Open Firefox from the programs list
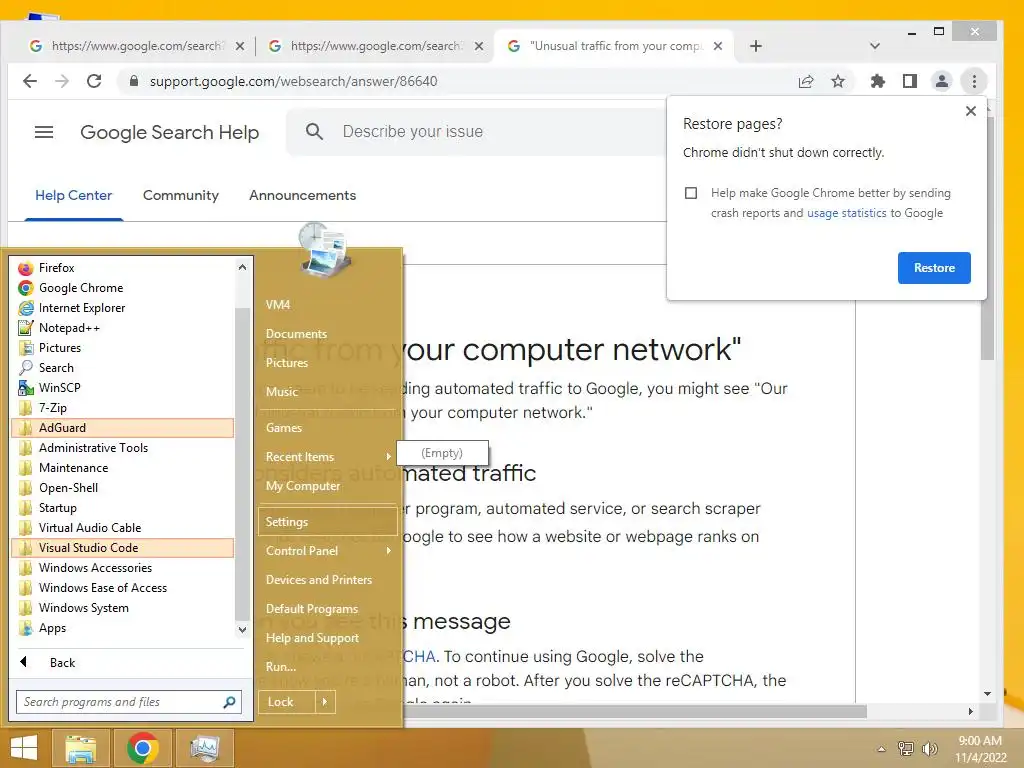Viewport: 1024px width, 768px height. [123, 268]
